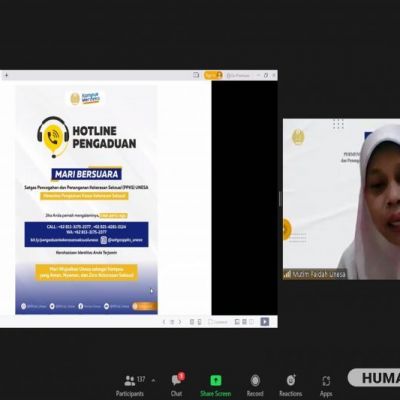
Task: Add a new tab with plus icon
Action: 6,76
